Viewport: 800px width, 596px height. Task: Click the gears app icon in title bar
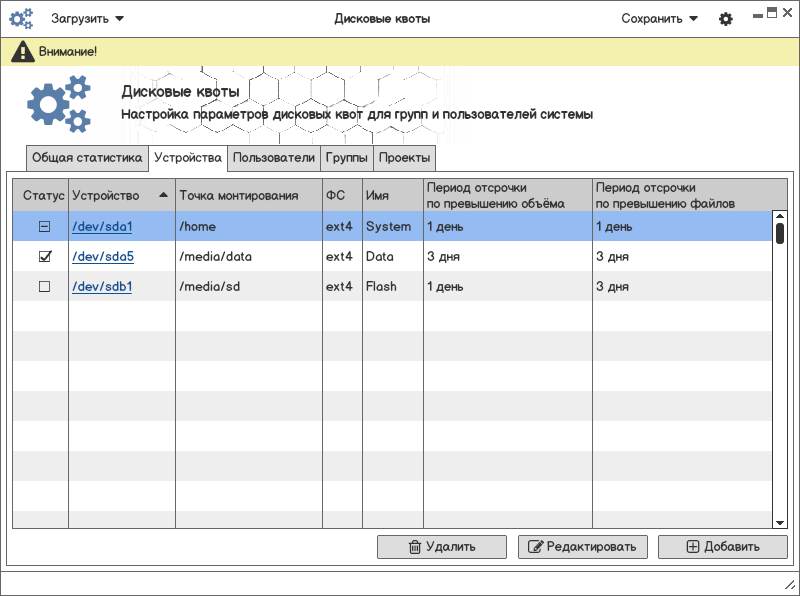tap(21, 18)
